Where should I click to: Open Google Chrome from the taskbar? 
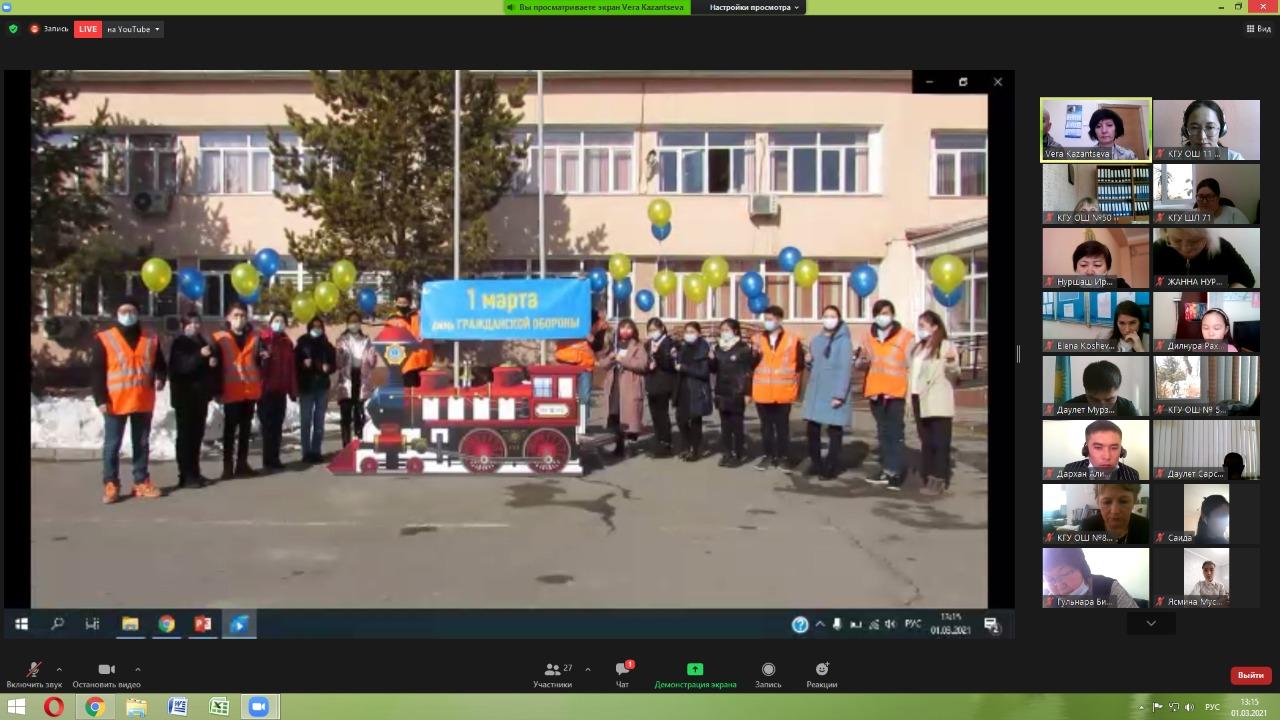(x=95, y=707)
